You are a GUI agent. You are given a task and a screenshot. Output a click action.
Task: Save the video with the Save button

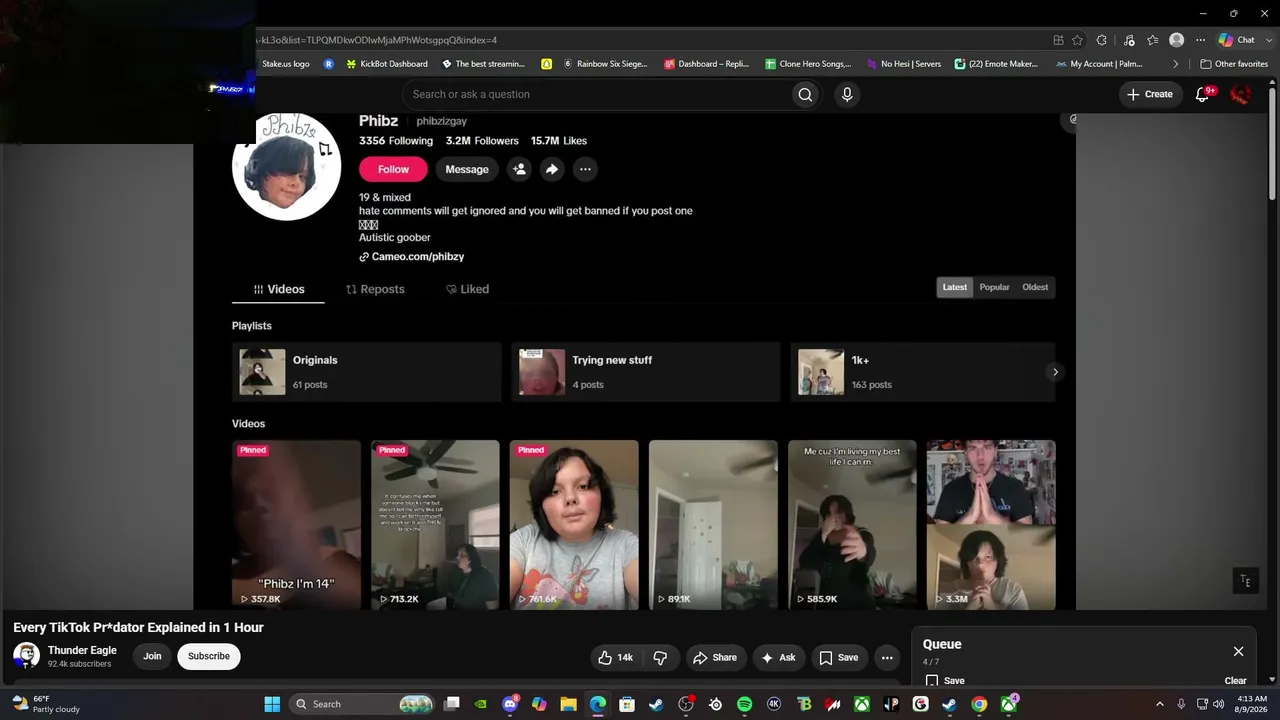838,657
